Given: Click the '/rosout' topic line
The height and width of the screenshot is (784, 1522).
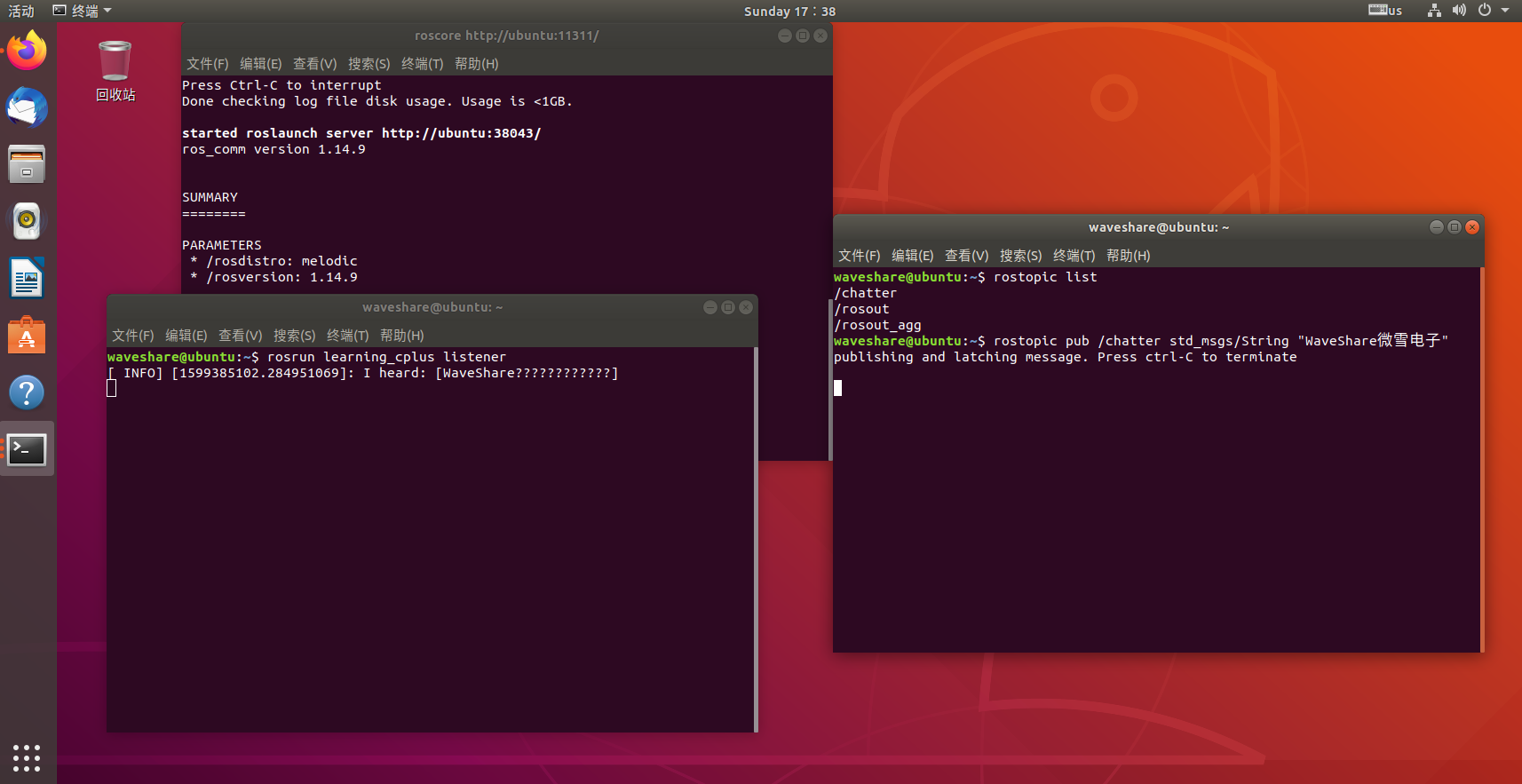Looking at the screenshot, I should click(861, 309).
